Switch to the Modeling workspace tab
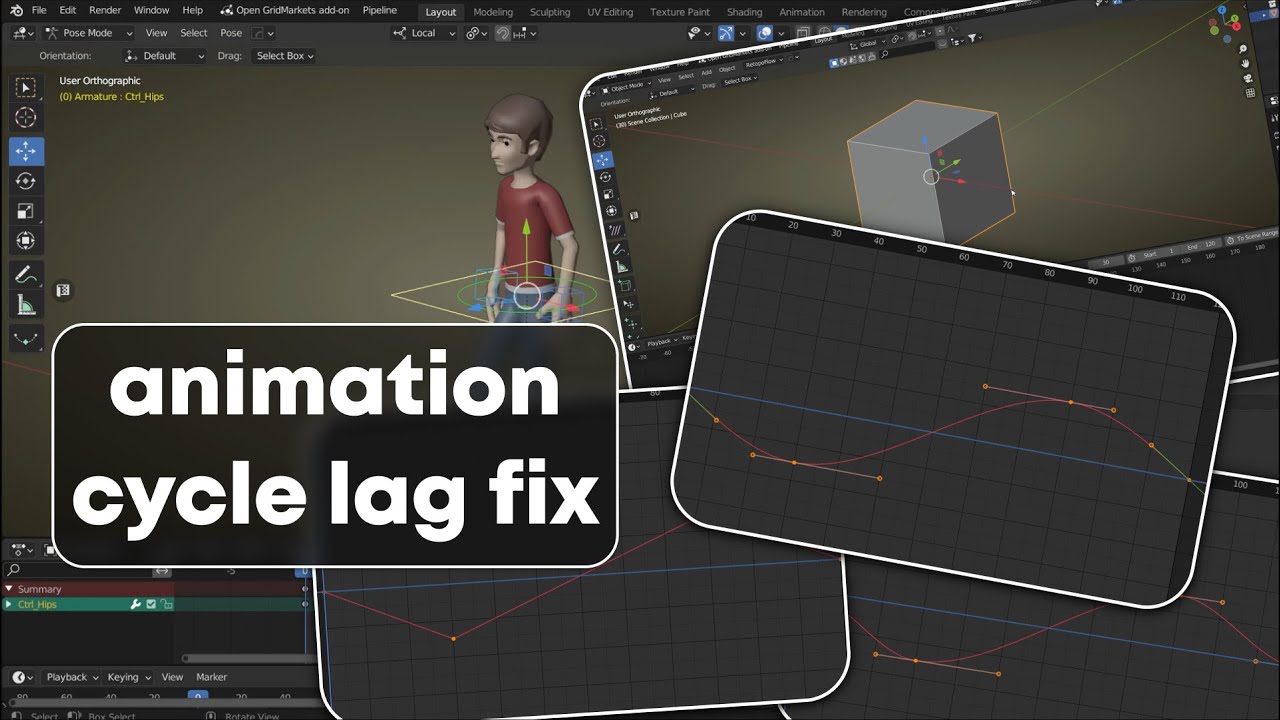 (x=493, y=12)
